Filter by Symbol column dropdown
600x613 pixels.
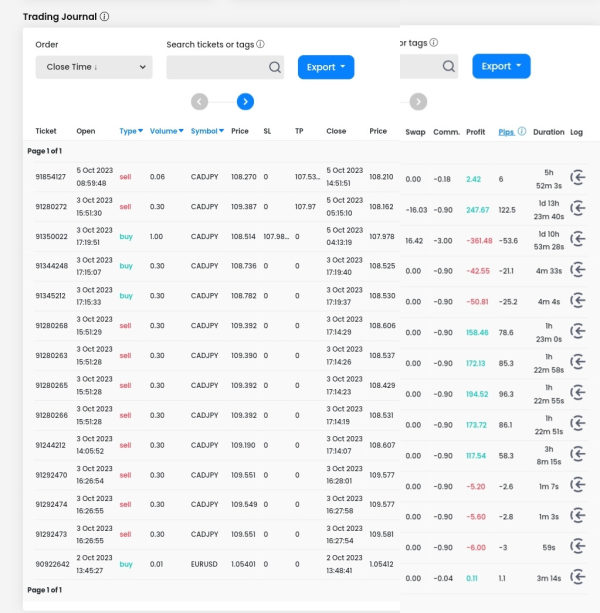tap(207, 131)
